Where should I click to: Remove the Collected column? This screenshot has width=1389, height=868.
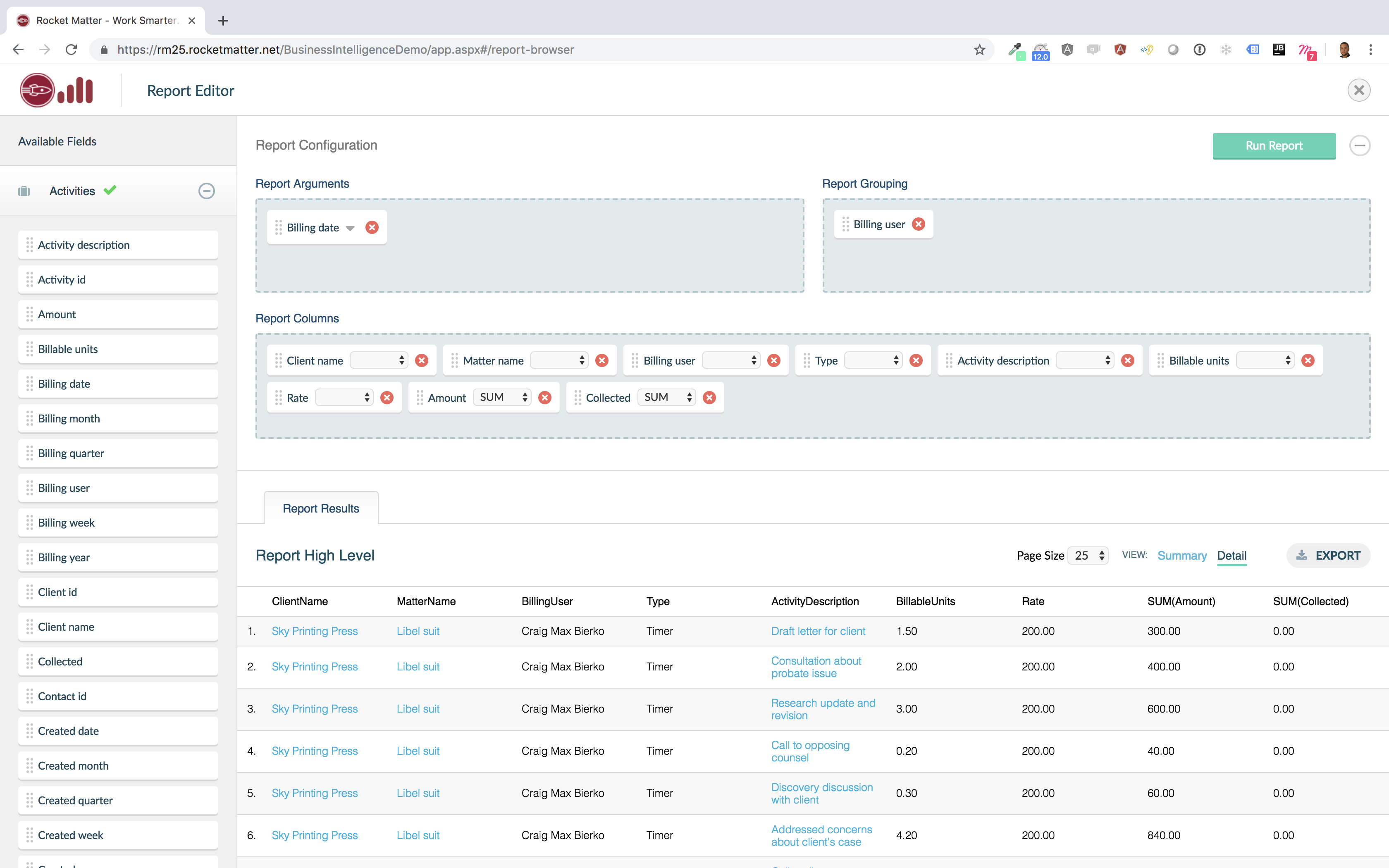coord(710,397)
